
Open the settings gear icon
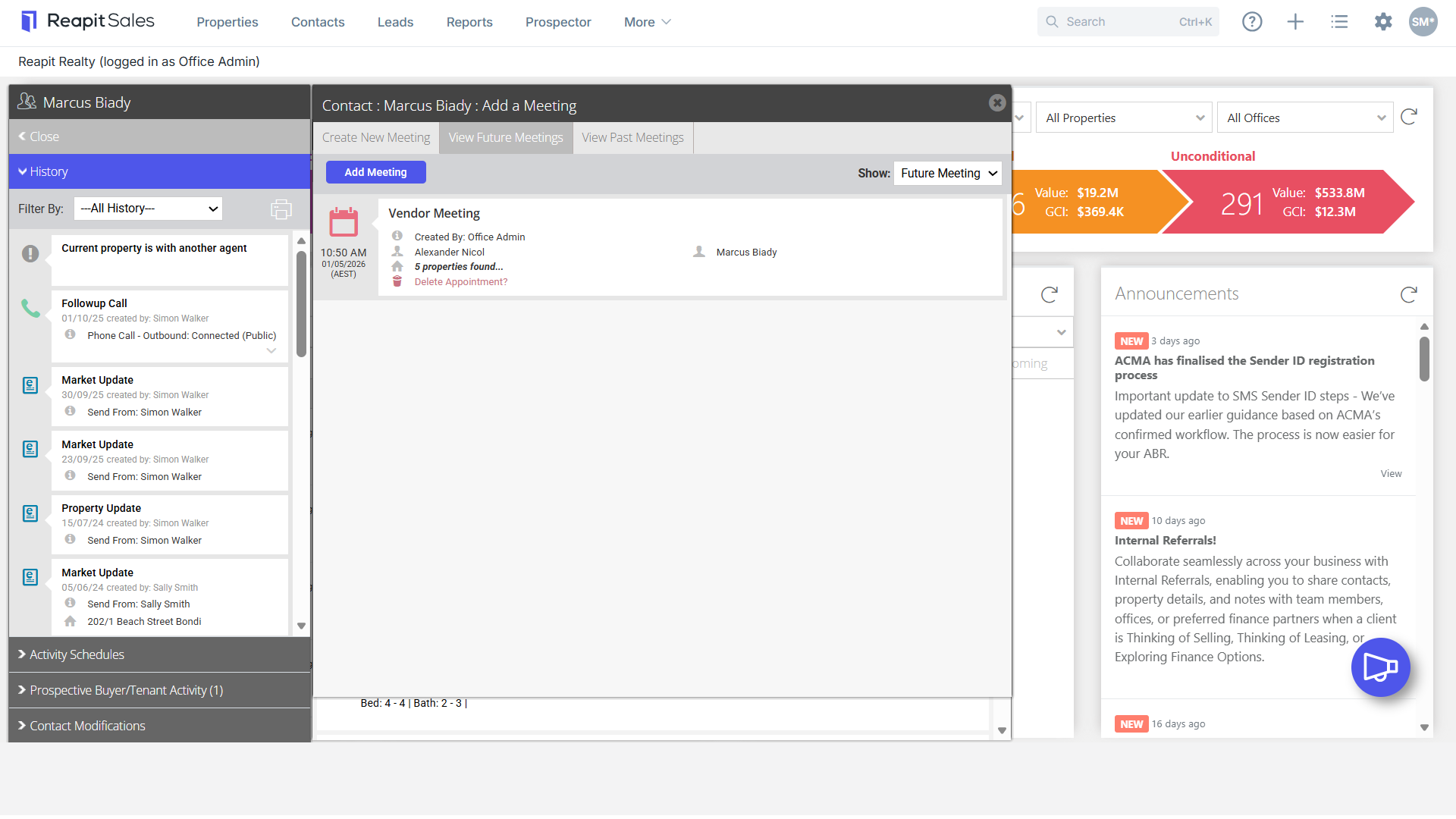(1383, 22)
